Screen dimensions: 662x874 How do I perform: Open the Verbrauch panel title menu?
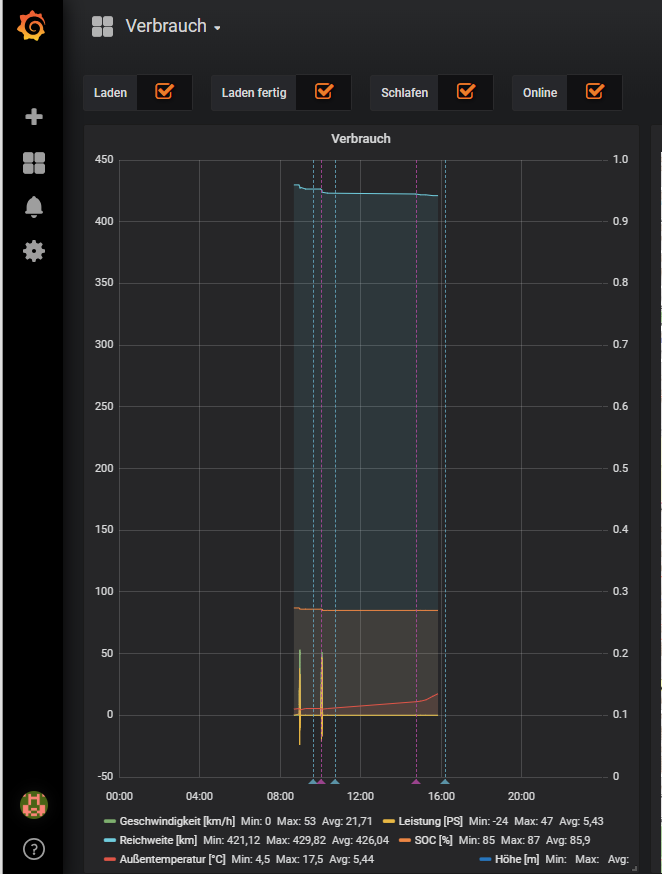361,139
